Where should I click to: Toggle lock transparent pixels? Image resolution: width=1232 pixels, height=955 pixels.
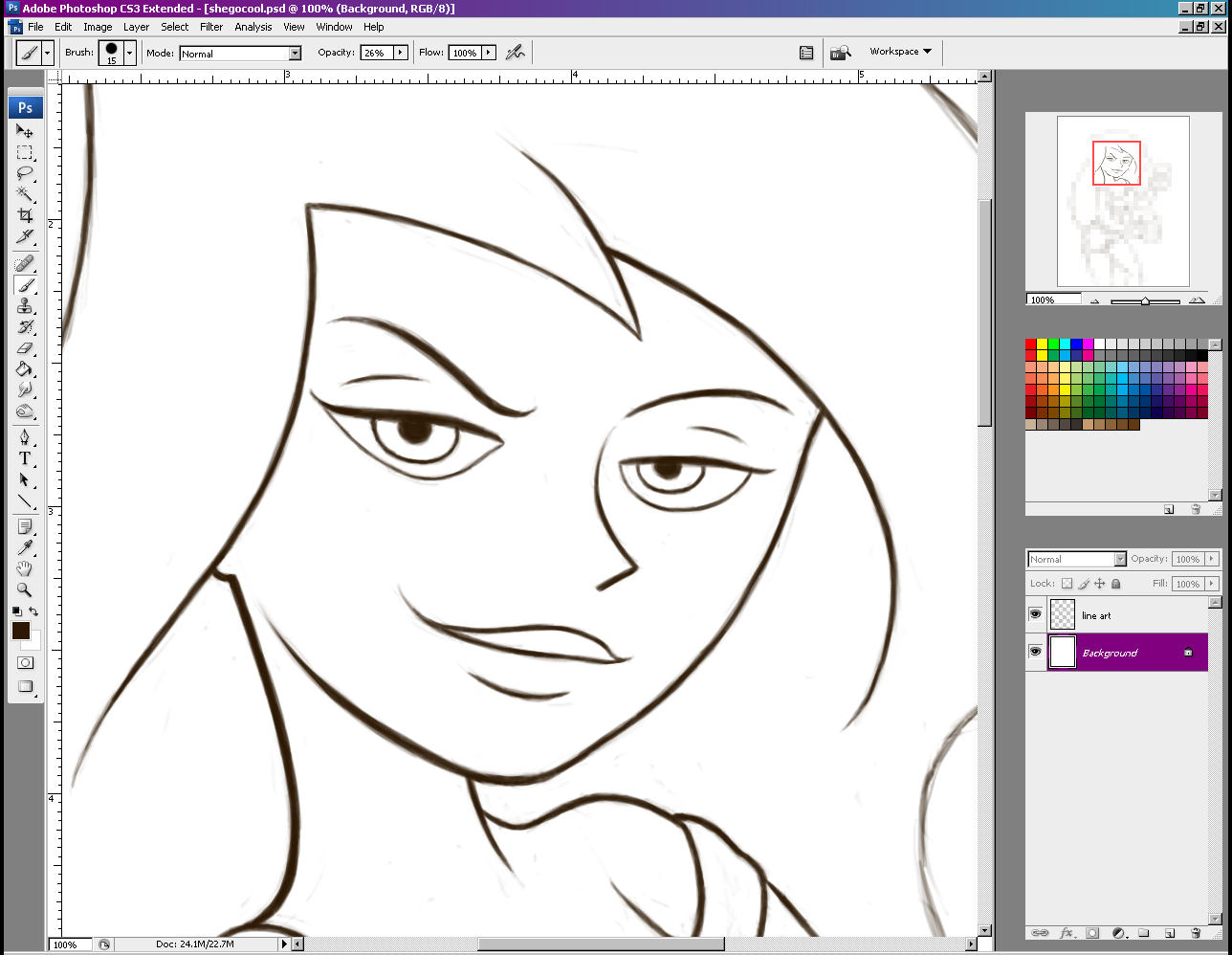coord(1067,584)
